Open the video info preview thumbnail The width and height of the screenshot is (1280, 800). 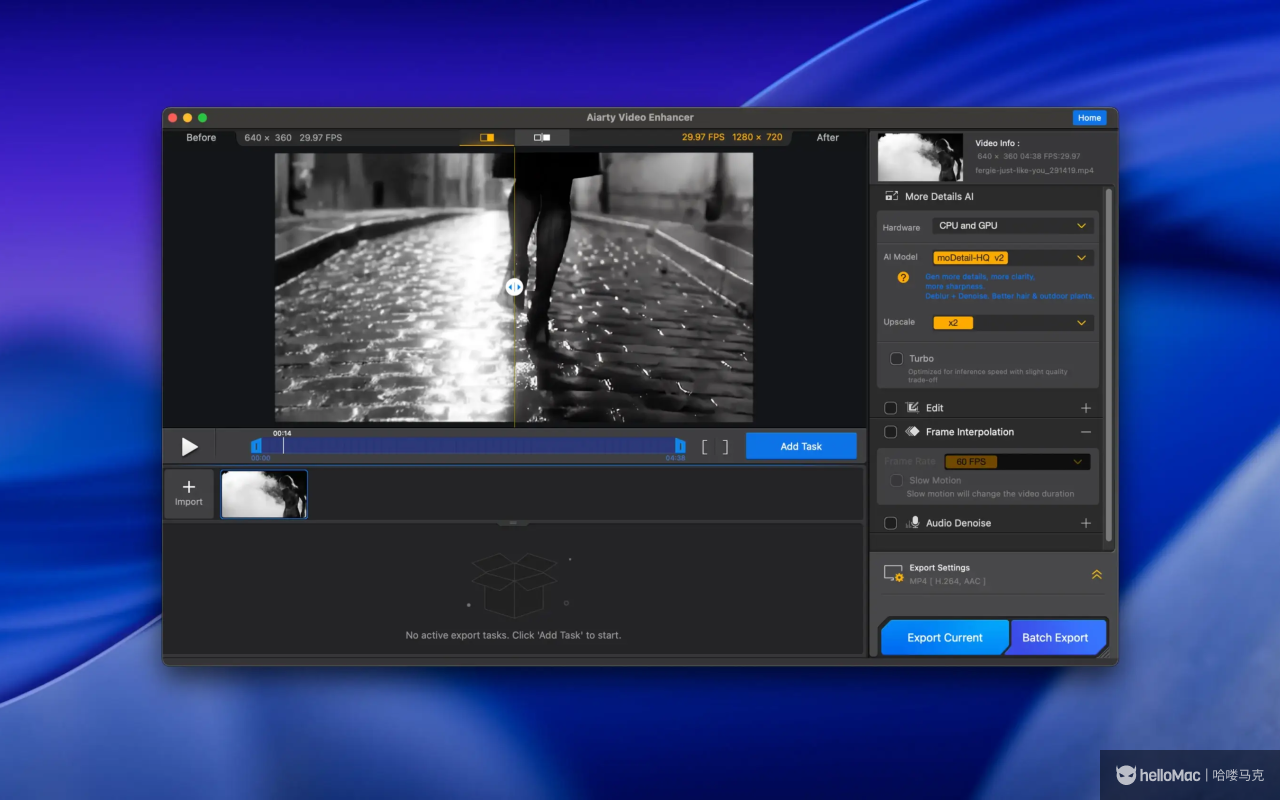coord(920,157)
